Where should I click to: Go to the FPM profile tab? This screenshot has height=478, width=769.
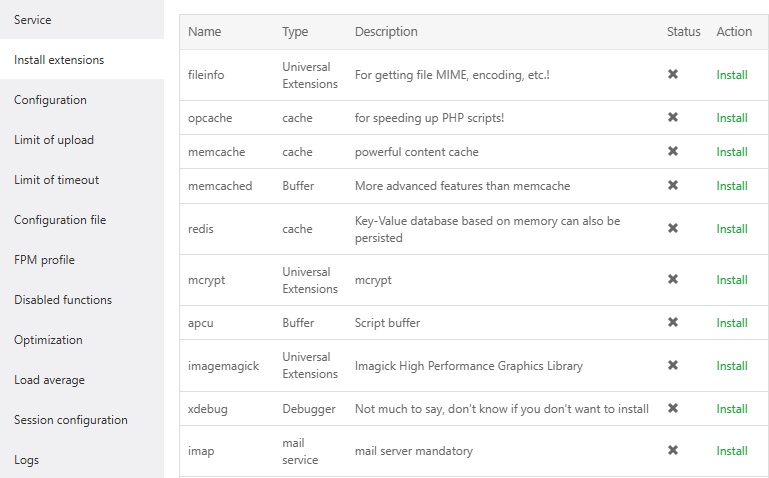point(45,260)
